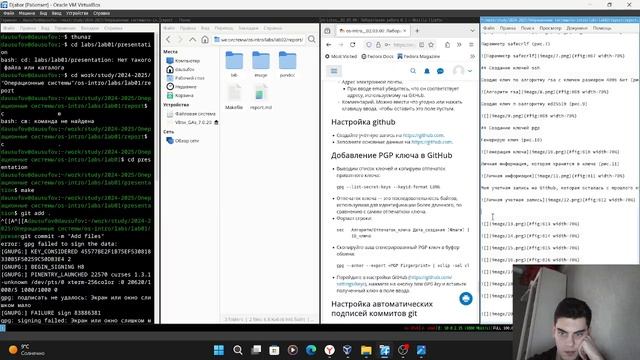The width and height of the screenshot is (640, 360).
Task: Open Справка menu of VirtualBox
Action: [101, 13]
